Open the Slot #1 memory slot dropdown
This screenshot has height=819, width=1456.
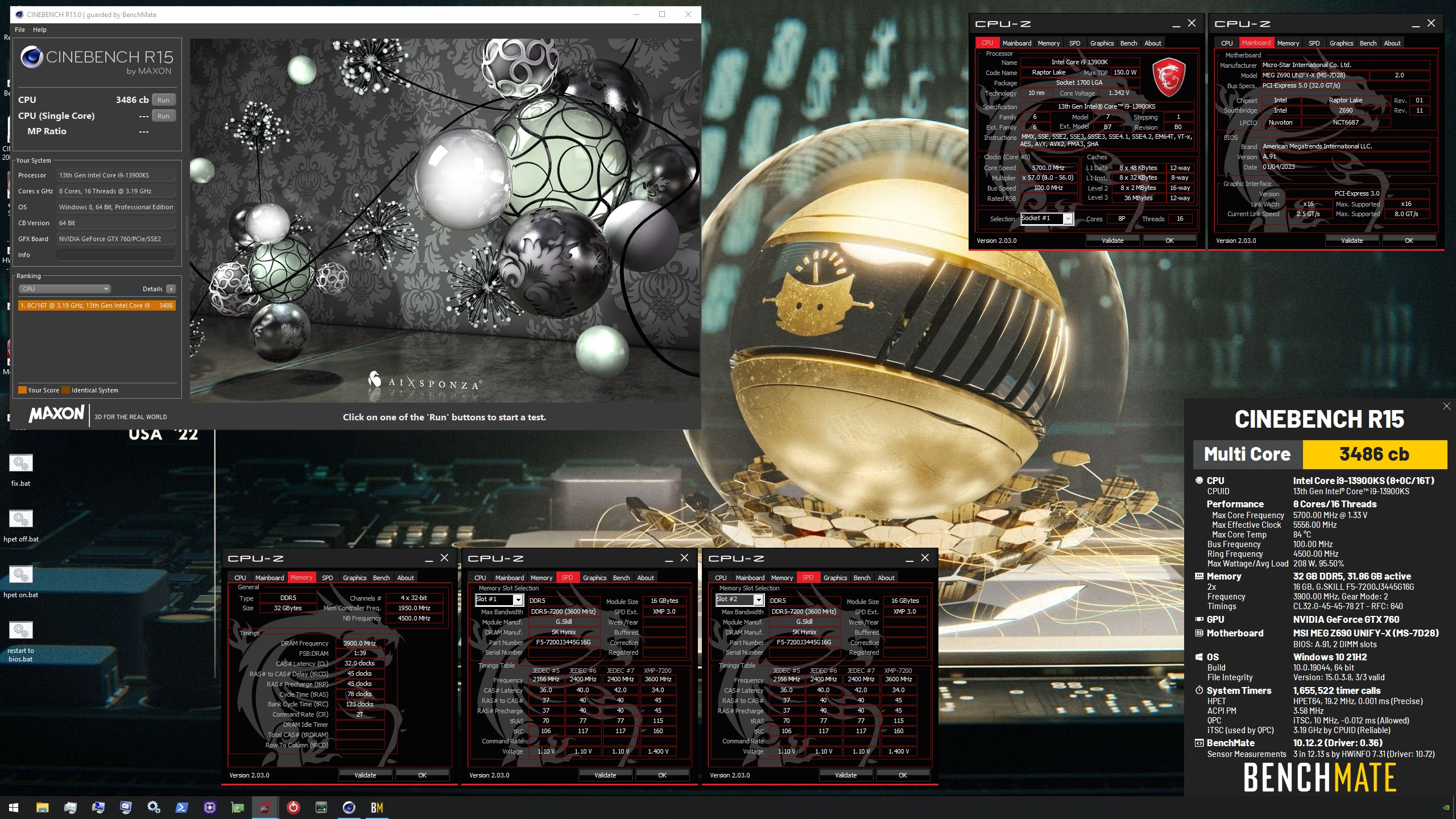coord(499,599)
